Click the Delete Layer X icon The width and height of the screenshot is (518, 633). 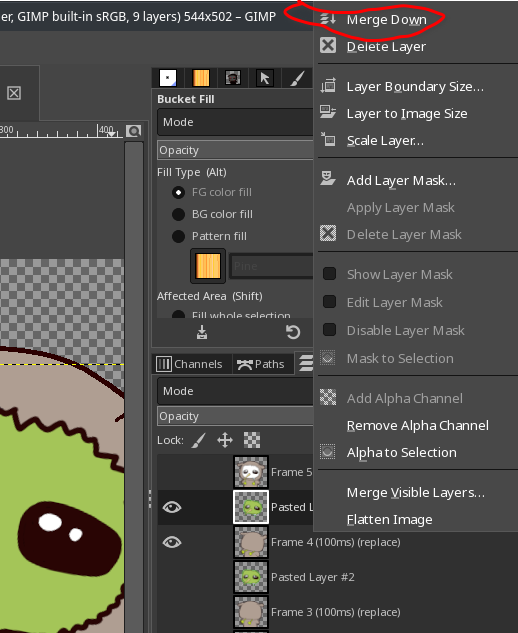click(x=328, y=46)
